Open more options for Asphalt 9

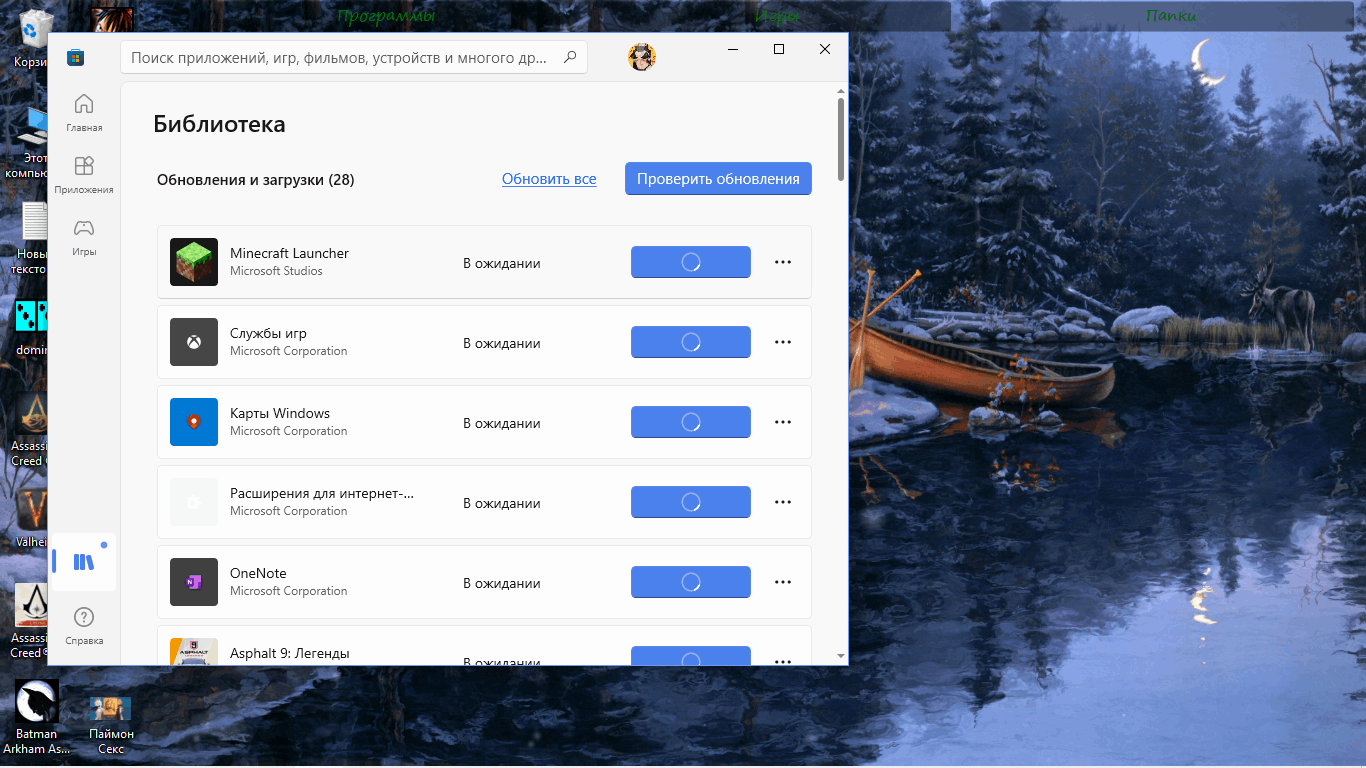783,660
